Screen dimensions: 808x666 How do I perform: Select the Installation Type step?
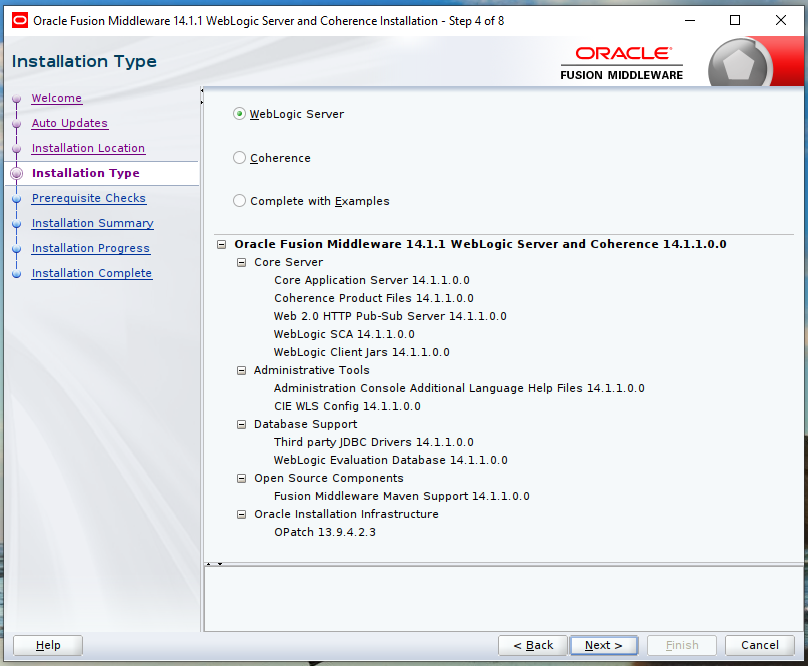coord(86,173)
